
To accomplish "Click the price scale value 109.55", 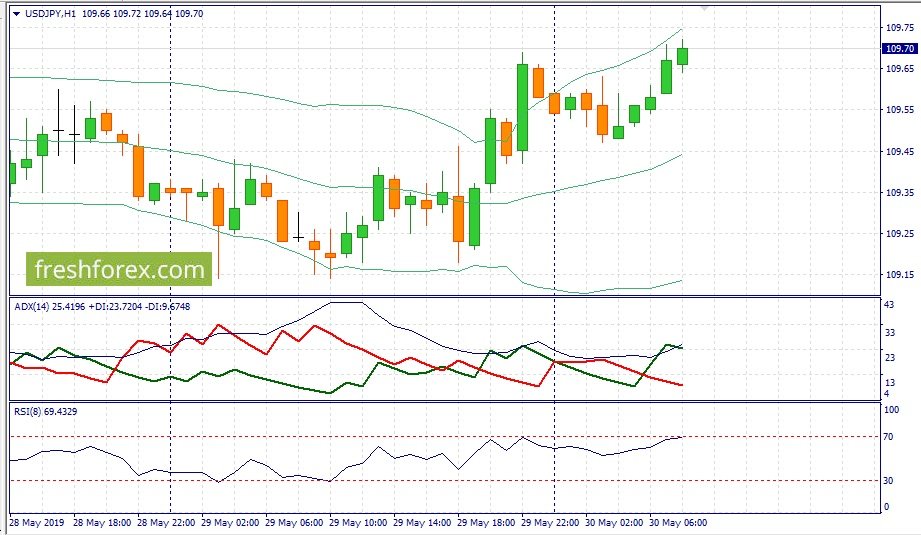I will click(900, 110).
